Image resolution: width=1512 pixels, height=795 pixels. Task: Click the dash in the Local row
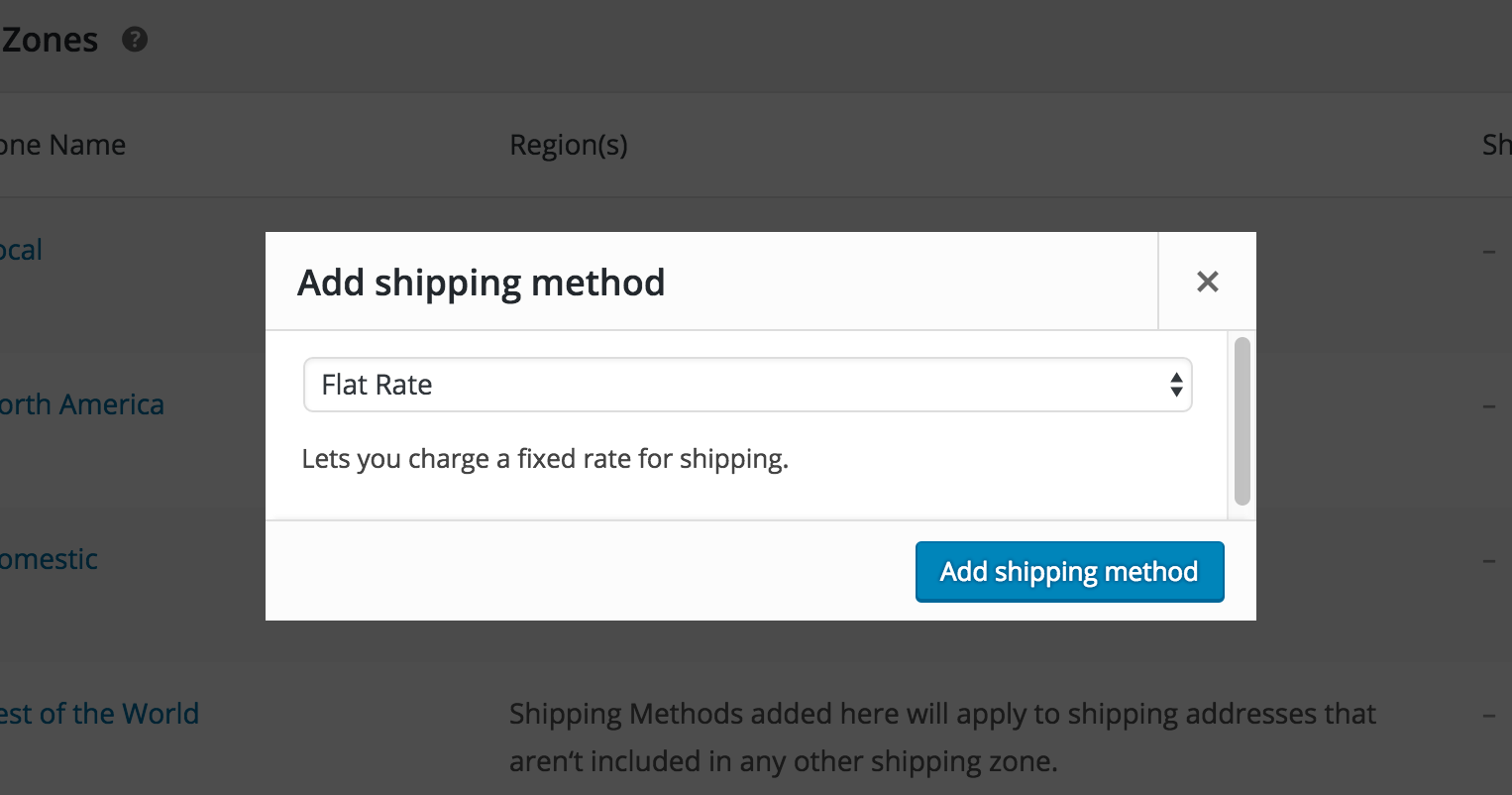click(x=1489, y=252)
